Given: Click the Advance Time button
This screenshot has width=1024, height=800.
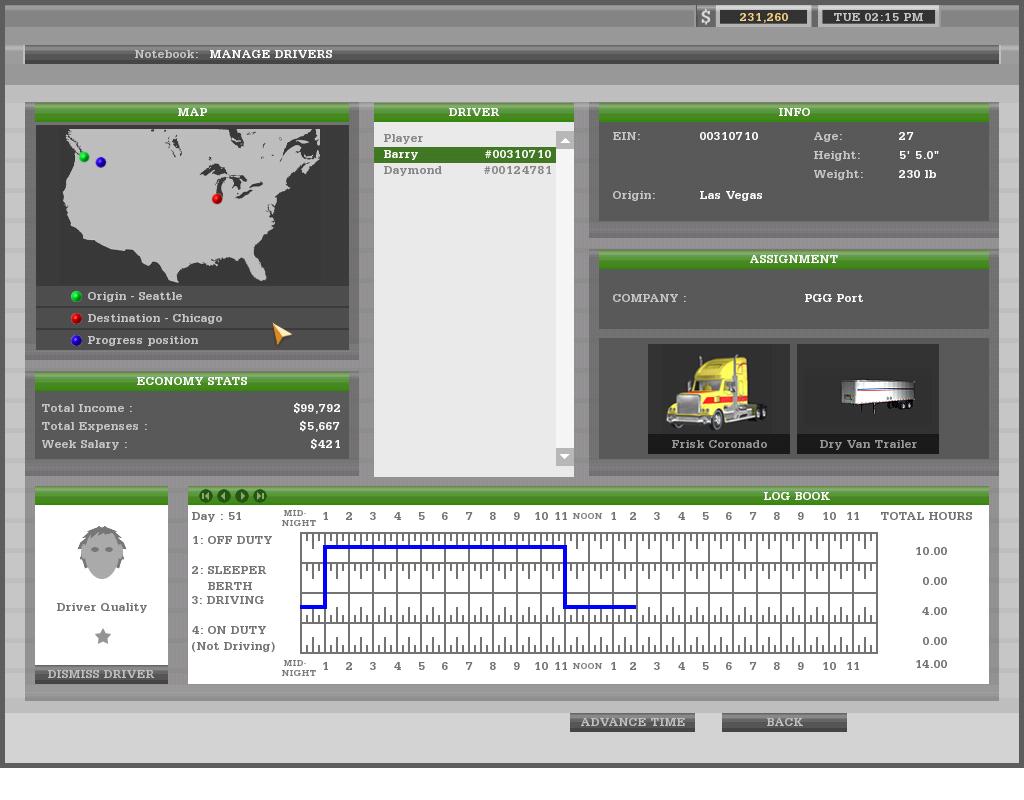Looking at the screenshot, I should coord(632,722).
